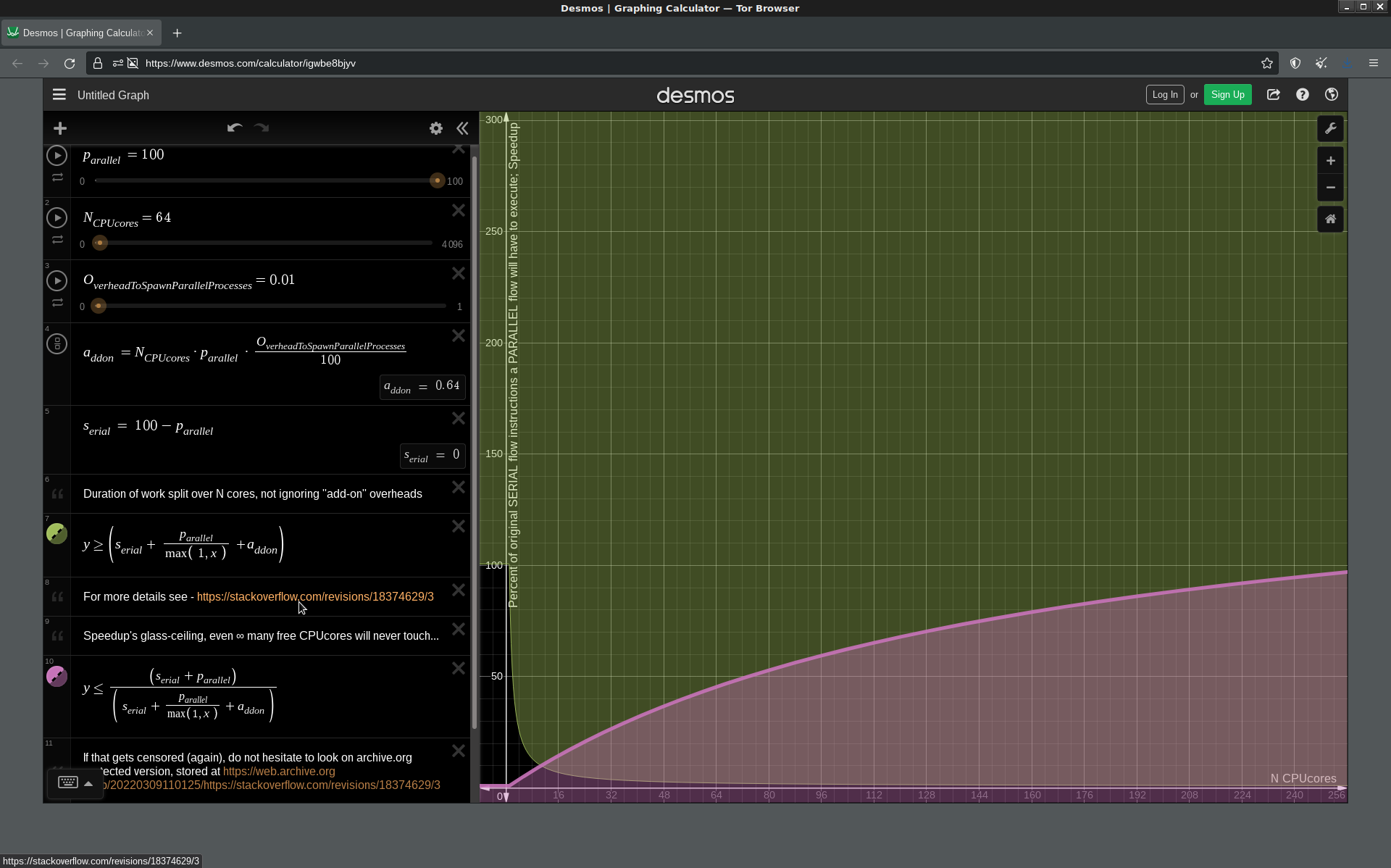Click the expression list scrollbar
1391x868 pixels.
pyautogui.click(x=475, y=442)
